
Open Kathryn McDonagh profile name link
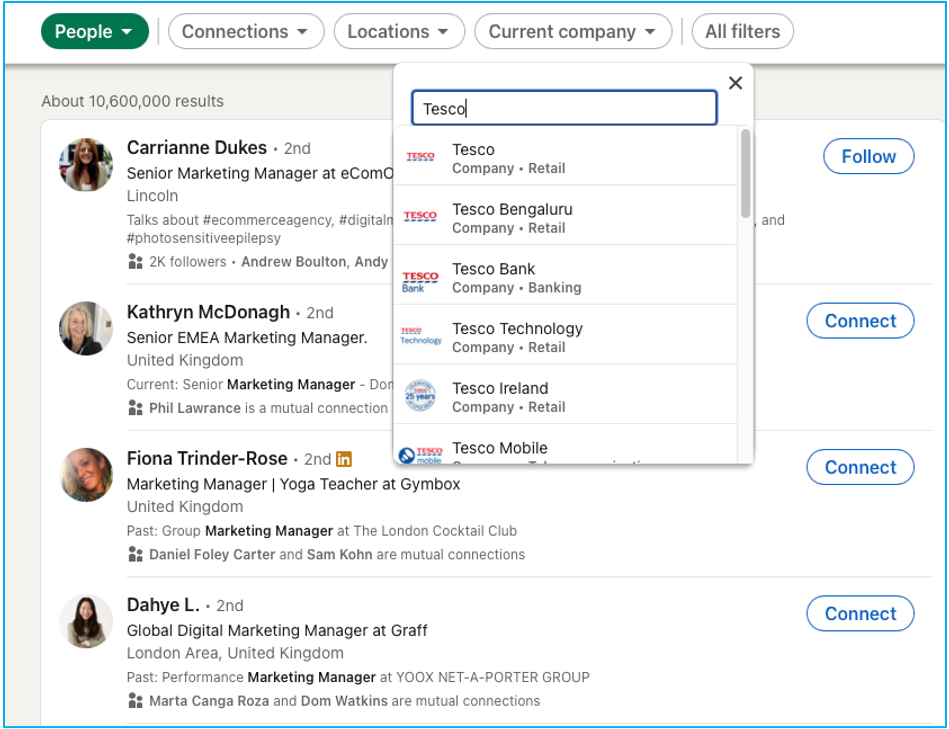(208, 312)
